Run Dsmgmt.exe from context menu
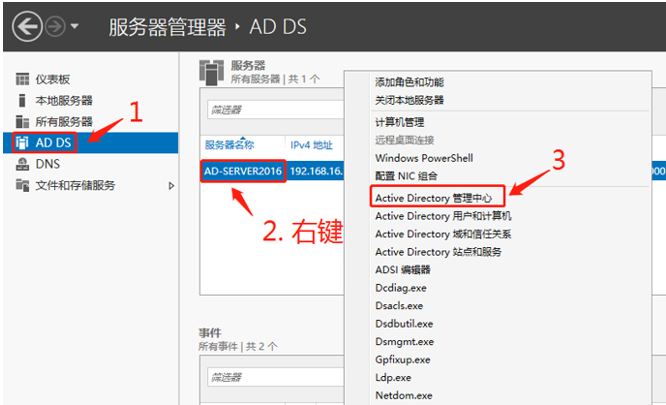The height and width of the screenshot is (405, 666). 405,341
